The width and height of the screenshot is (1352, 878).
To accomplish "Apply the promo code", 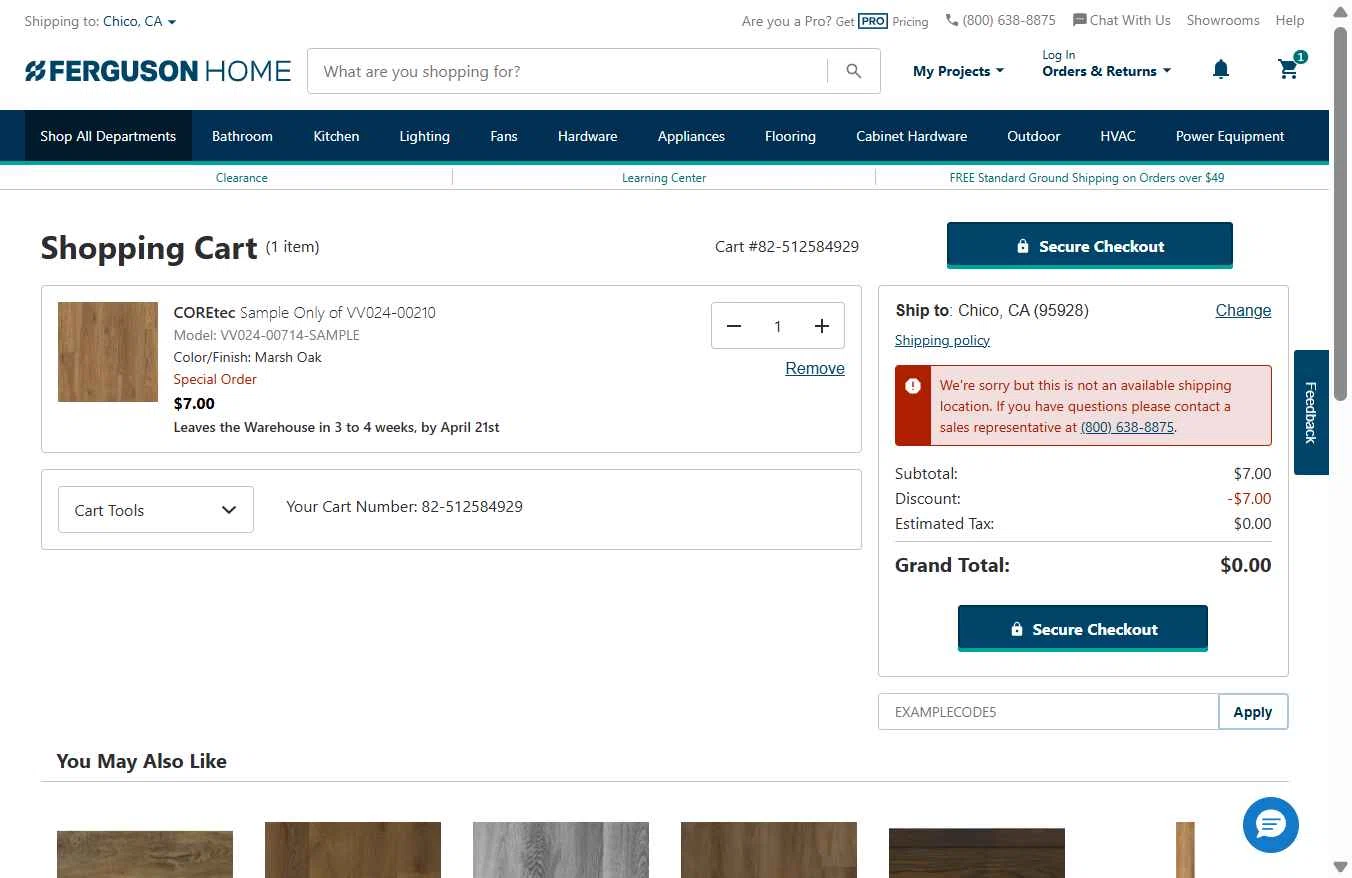I will tap(1252, 712).
